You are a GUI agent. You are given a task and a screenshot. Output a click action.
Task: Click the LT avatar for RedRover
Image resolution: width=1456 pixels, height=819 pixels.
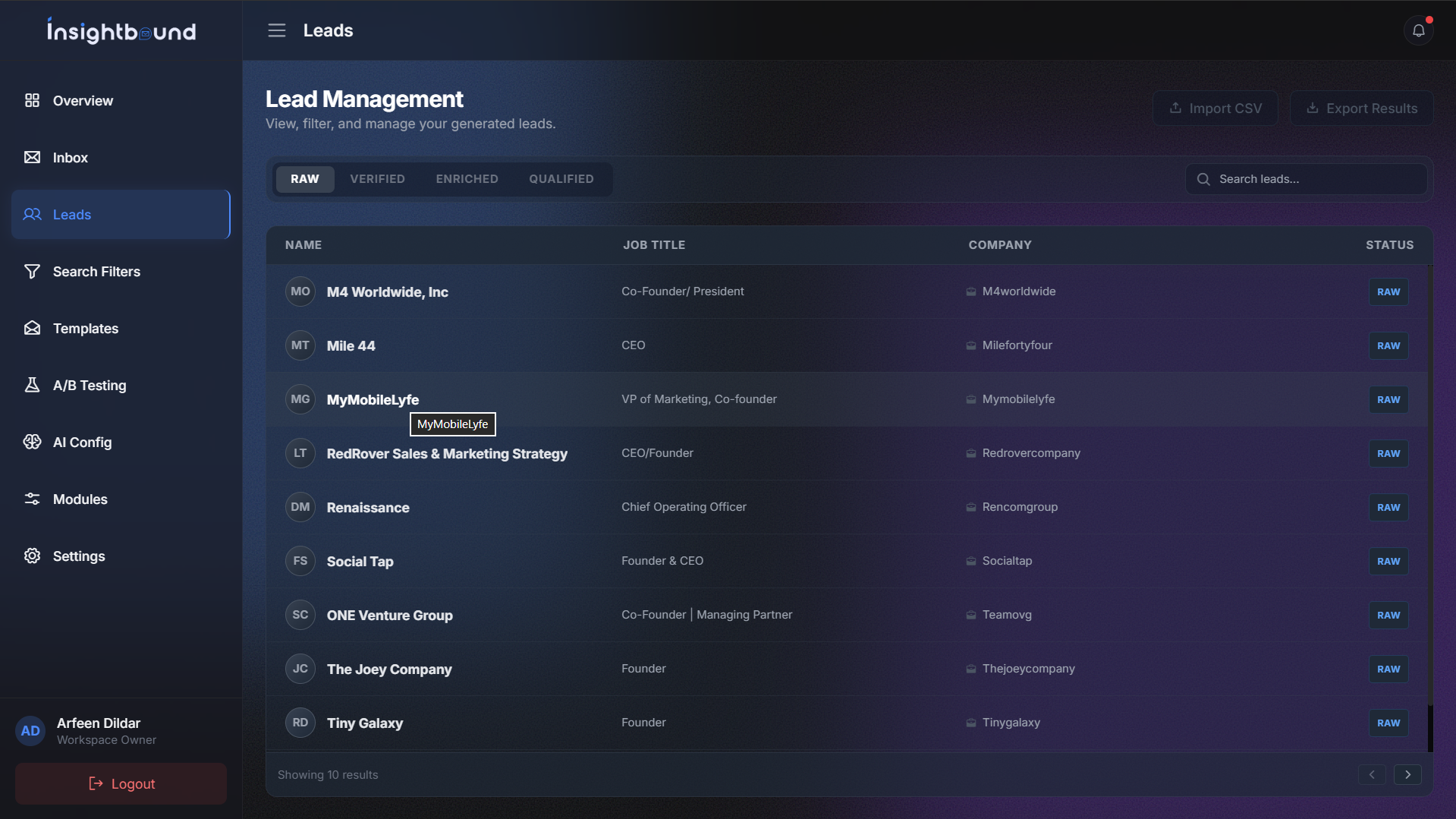tap(300, 453)
